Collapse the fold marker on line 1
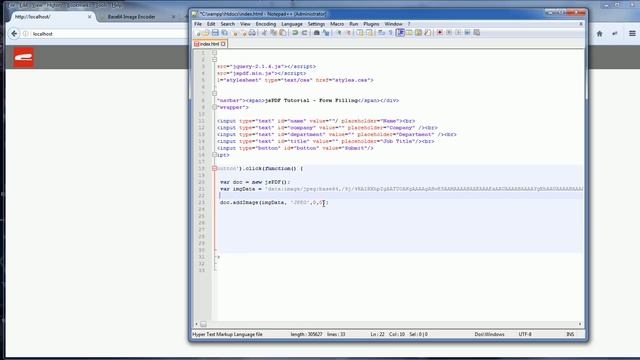 click(215, 53)
